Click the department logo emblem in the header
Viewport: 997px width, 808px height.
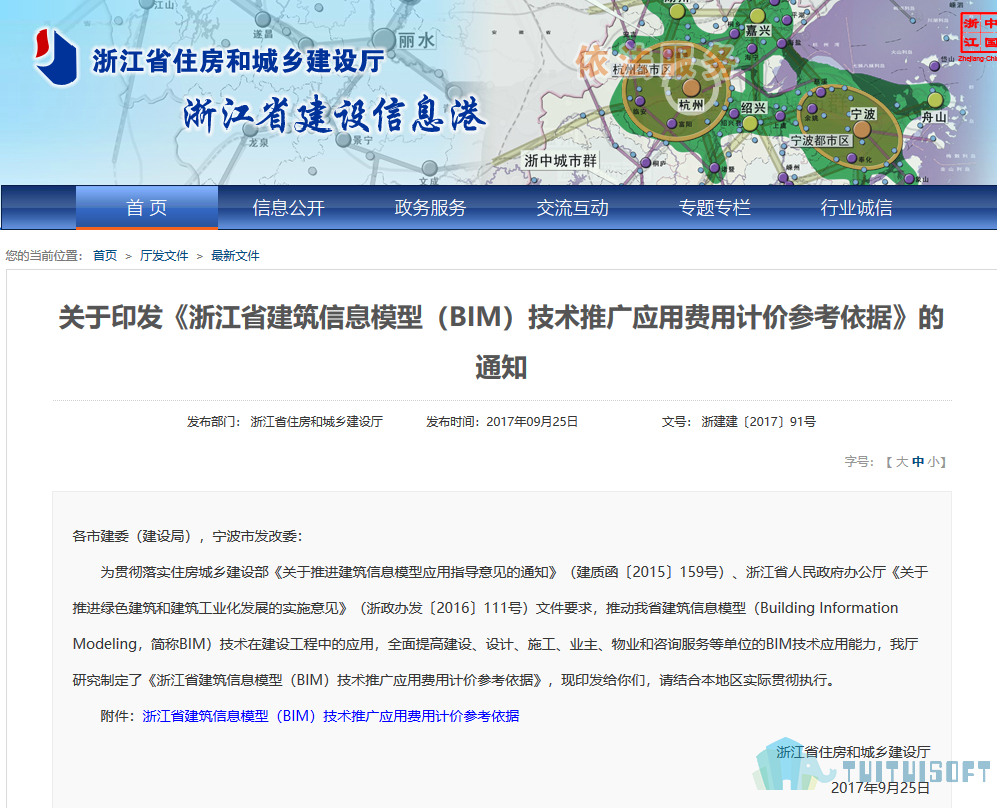(x=56, y=57)
